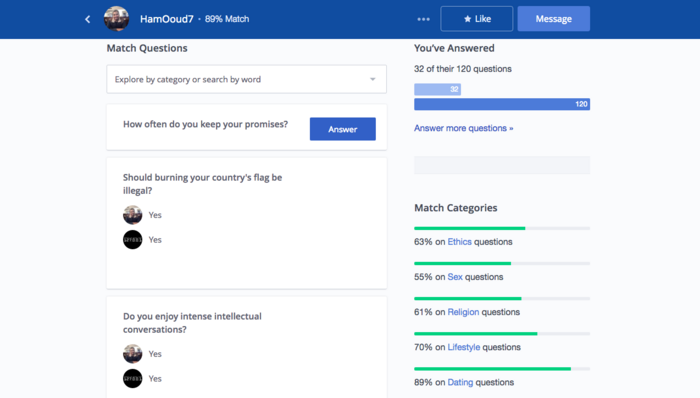Click the Match Questions heading
The image size is (700, 398).
[147, 48]
